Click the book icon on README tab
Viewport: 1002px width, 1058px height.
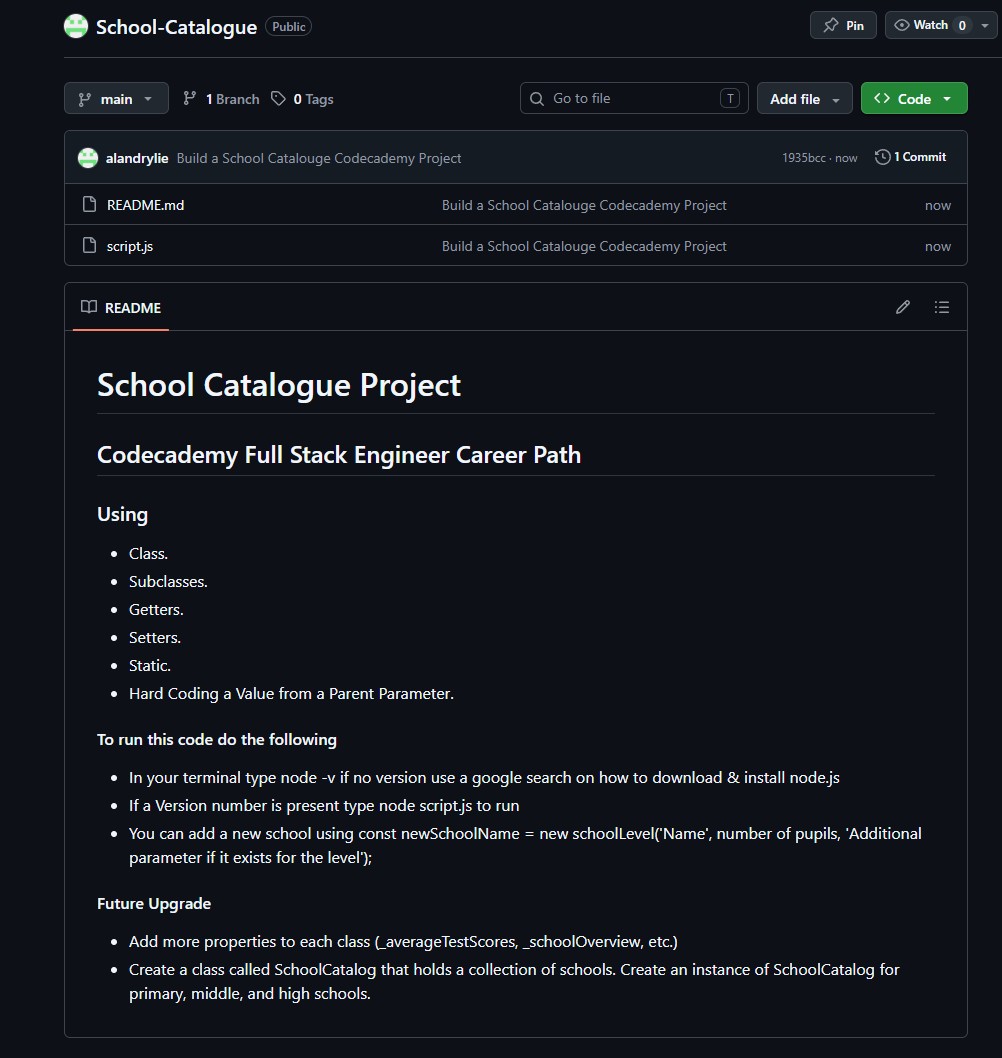(88, 307)
